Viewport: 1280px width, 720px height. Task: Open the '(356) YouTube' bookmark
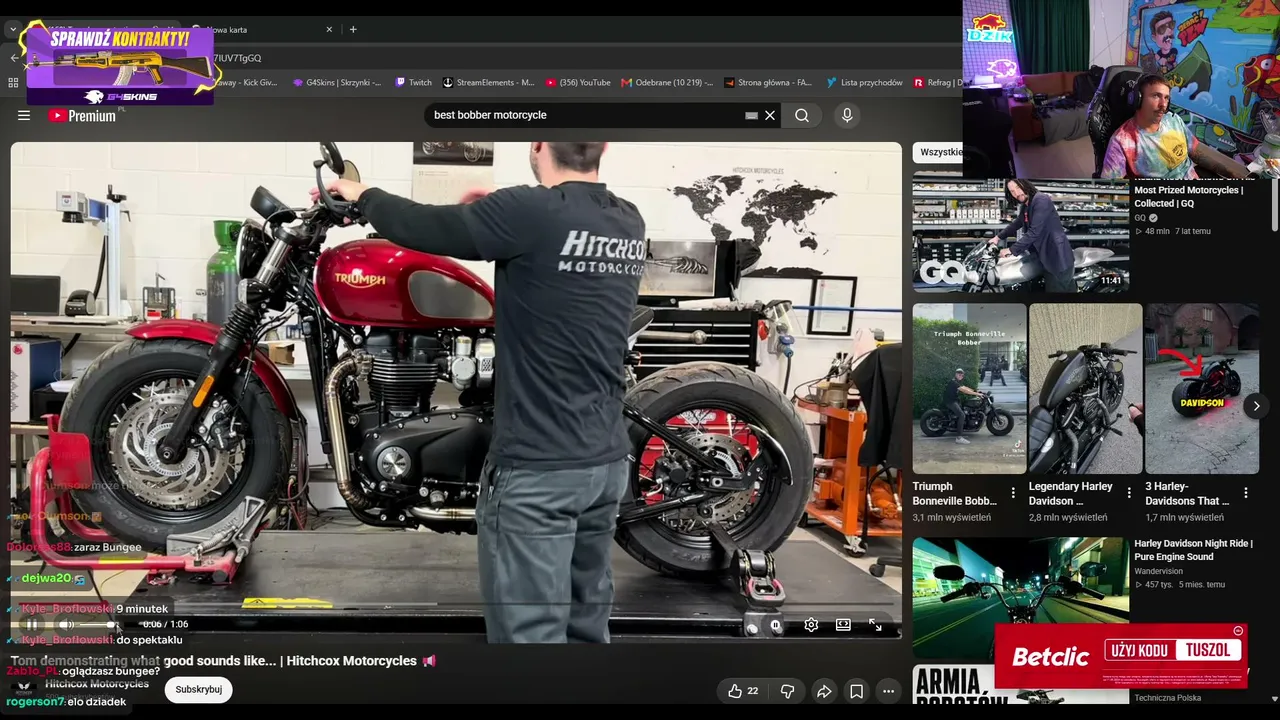pyautogui.click(x=578, y=83)
